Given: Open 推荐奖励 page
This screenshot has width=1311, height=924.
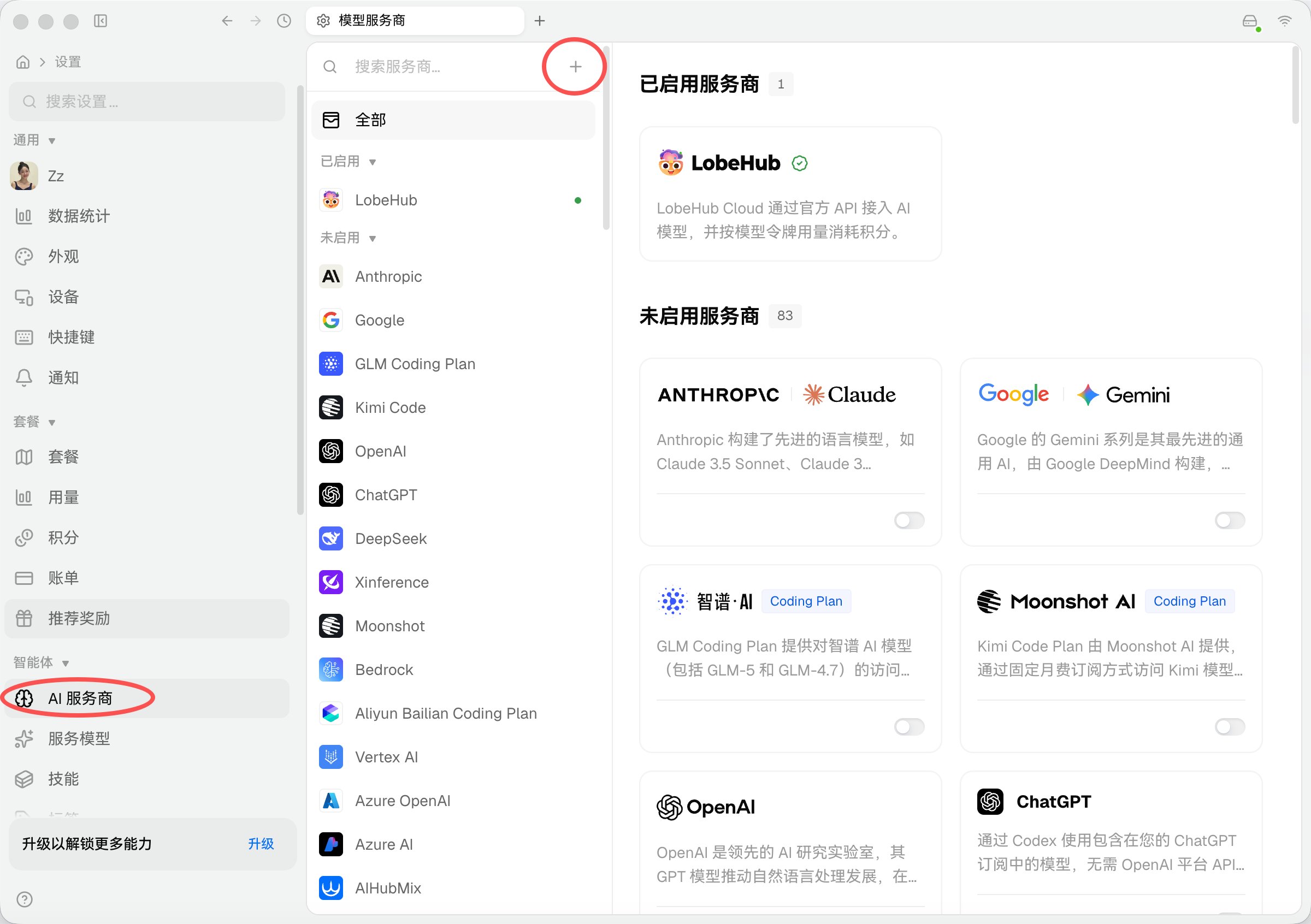Looking at the screenshot, I should pos(147,618).
